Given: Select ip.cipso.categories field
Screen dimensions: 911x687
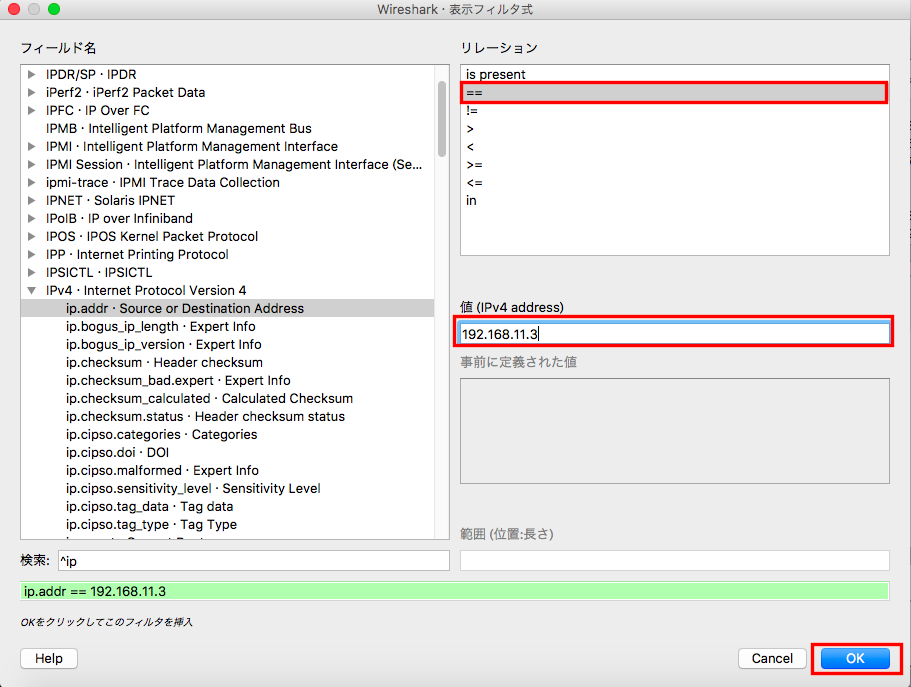Looking at the screenshot, I should 227,435.
